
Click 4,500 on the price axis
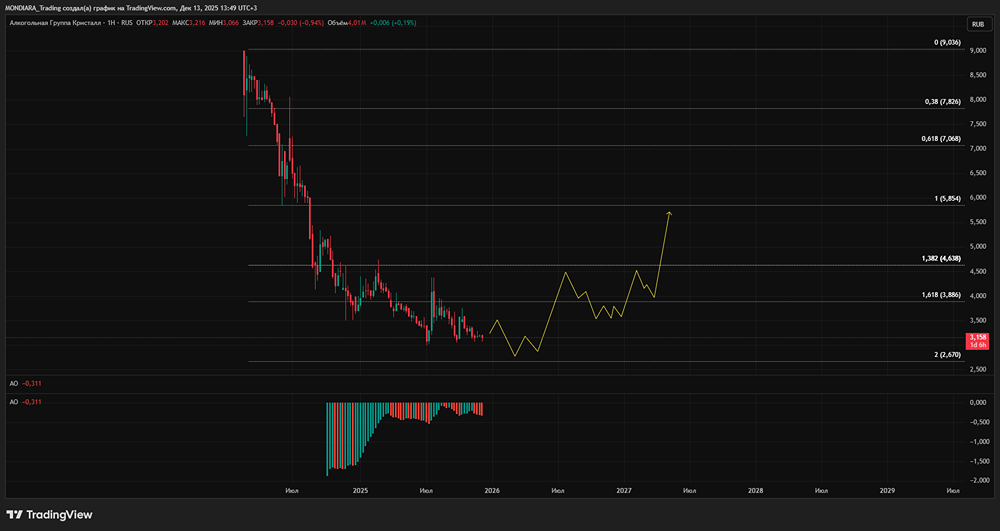pos(978,271)
